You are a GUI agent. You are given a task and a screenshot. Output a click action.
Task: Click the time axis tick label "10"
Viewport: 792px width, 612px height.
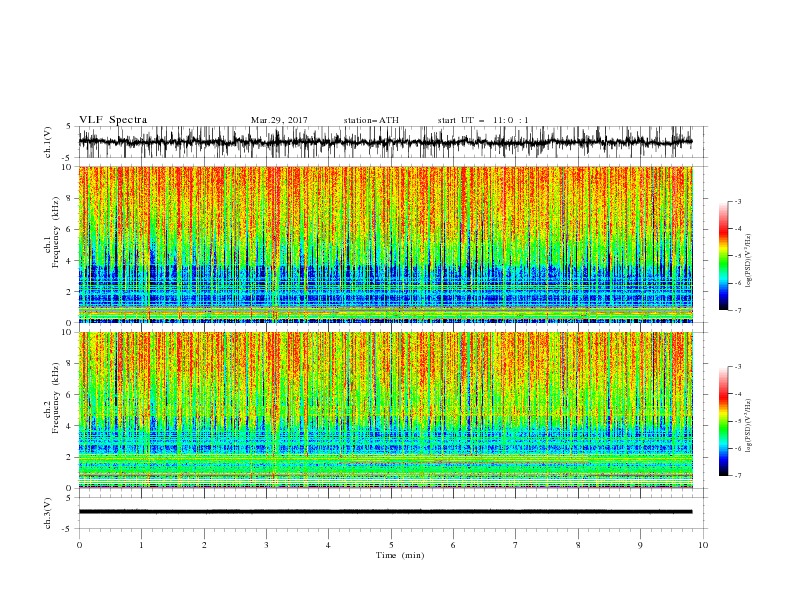pos(703,545)
